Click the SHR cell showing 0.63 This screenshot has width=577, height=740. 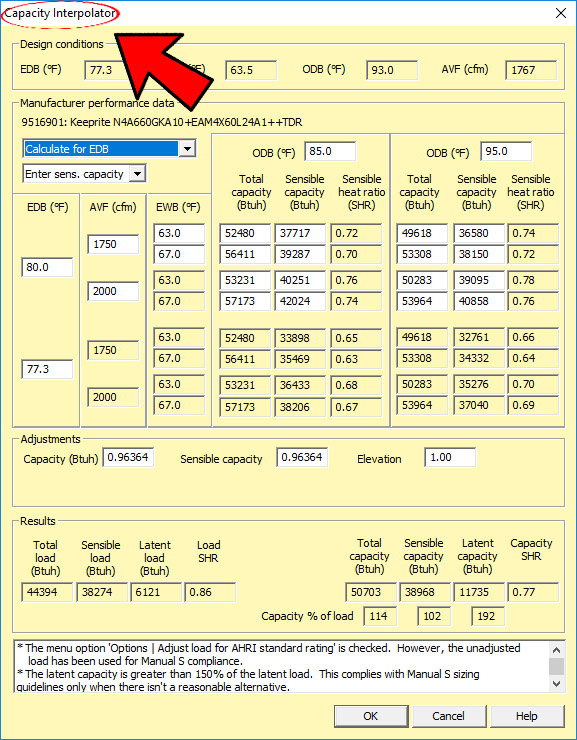[356, 359]
